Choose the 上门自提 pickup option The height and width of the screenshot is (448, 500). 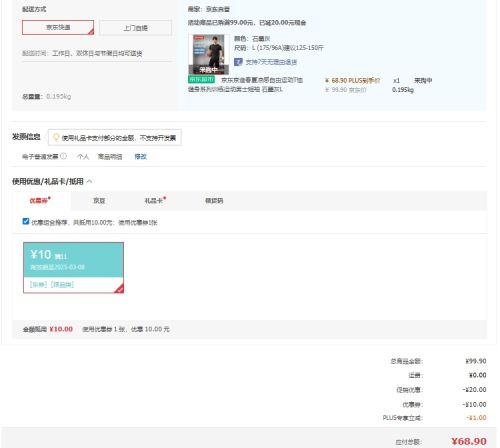[x=135, y=28]
